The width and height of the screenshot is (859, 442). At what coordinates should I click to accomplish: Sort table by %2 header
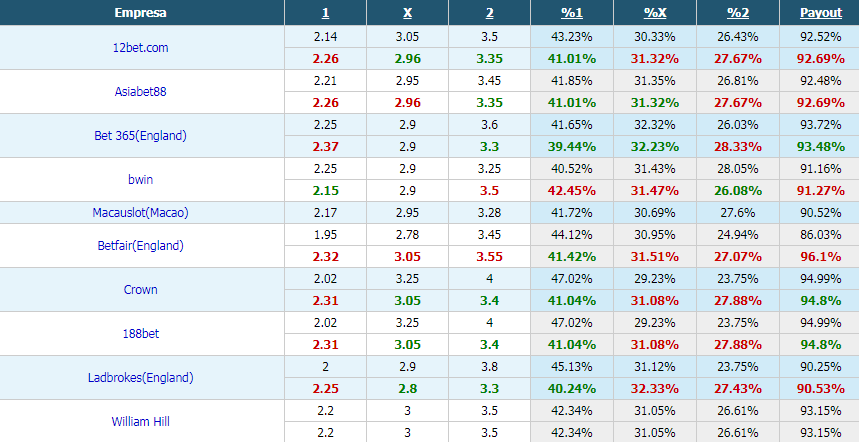(738, 13)
